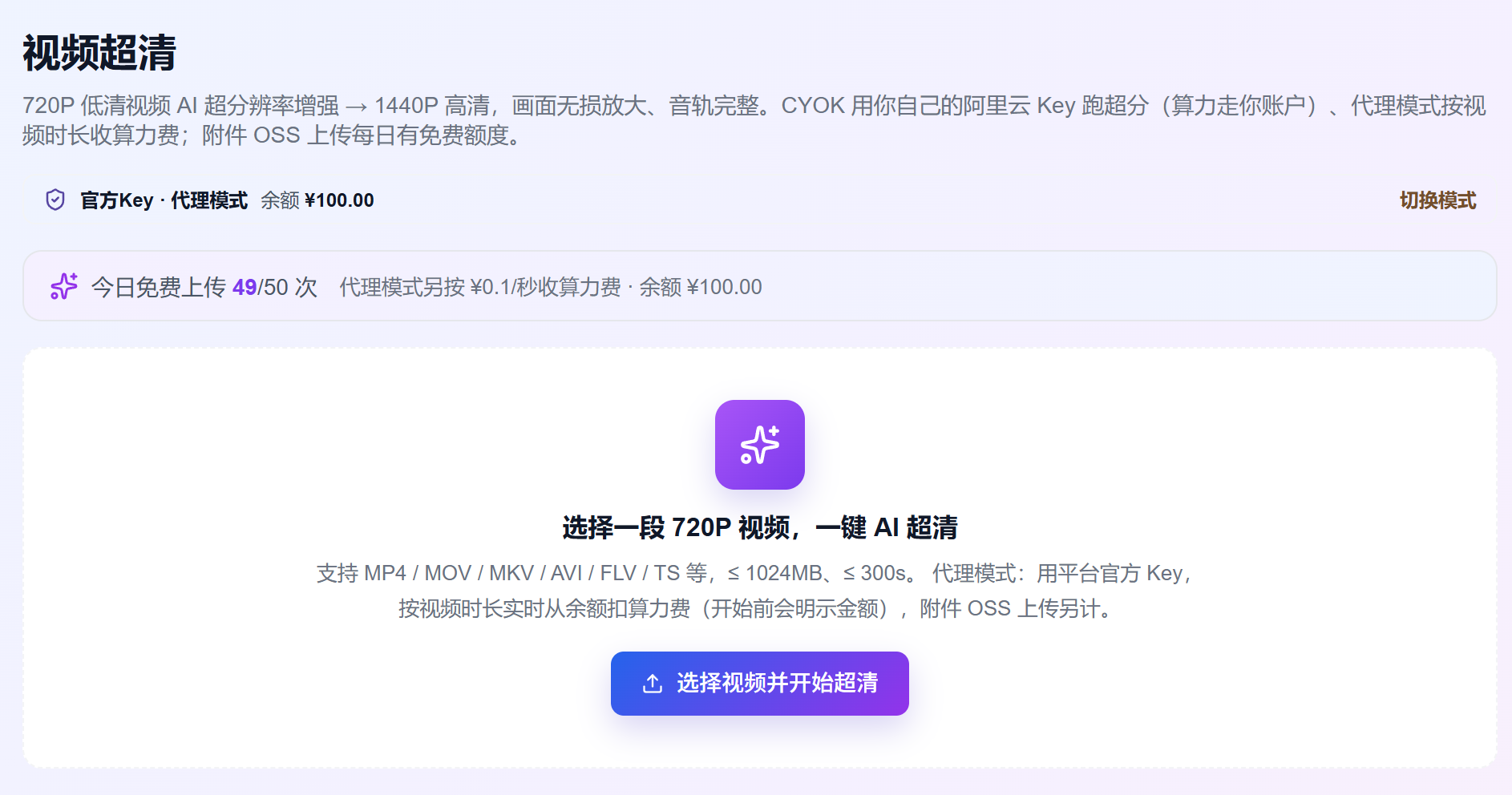The image size is (1512, 795).
Task: Click the 余额 ¥100.00 balance next to 代理模式
Action: pos(317,200)
